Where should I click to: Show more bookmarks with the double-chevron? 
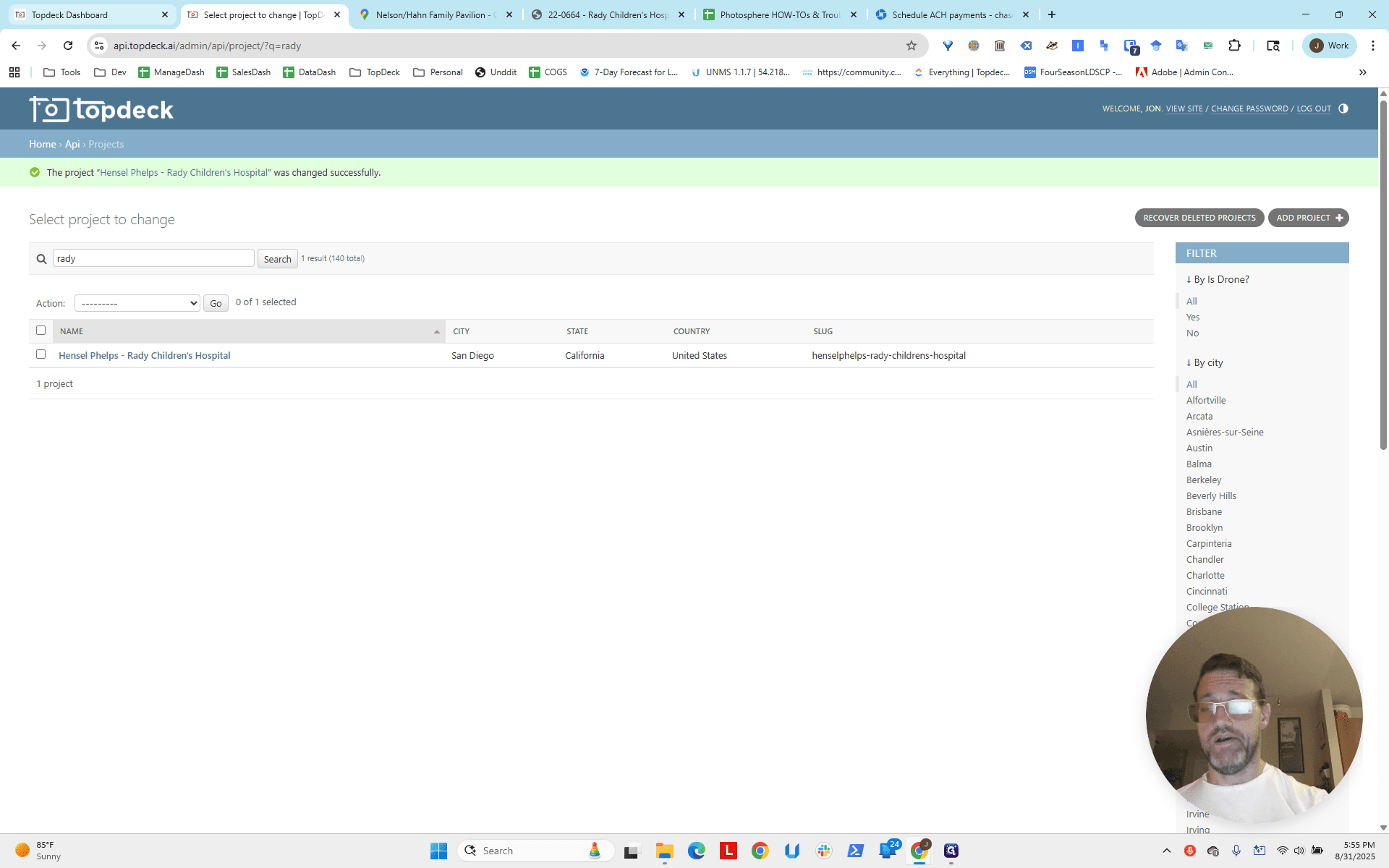coord(1363,72)
